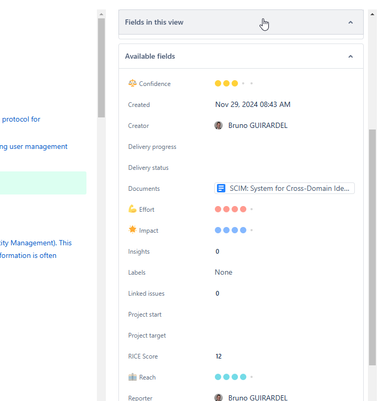Viewport: 392px width, 401px height.
Task: Click the Creator name Bruno GUIRARDEL
Action: click(x=258, y=125)
